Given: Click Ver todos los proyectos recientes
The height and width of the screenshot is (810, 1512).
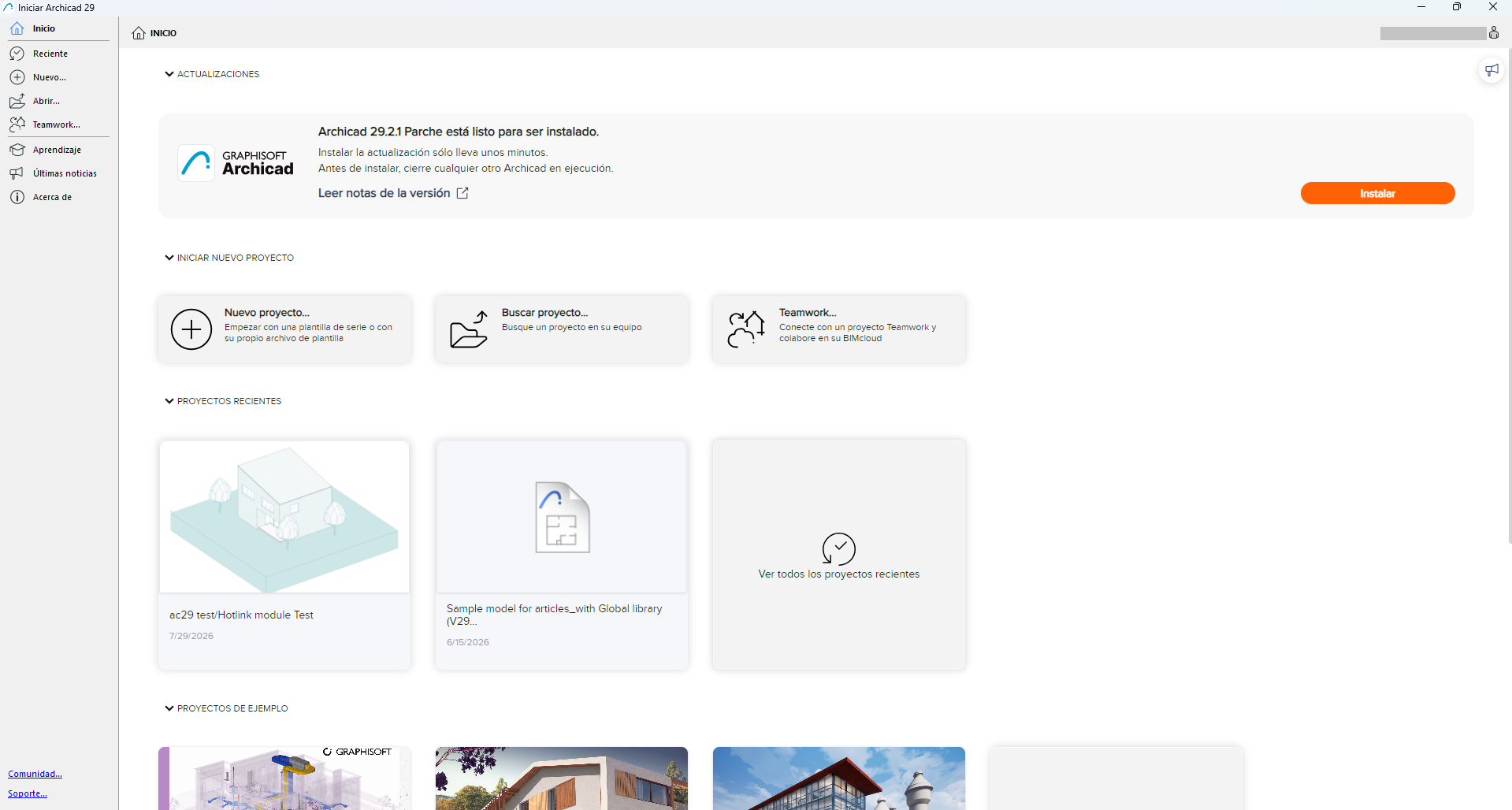Looking at the screenshot, I should pyautogui.click(x=838, y=574).
